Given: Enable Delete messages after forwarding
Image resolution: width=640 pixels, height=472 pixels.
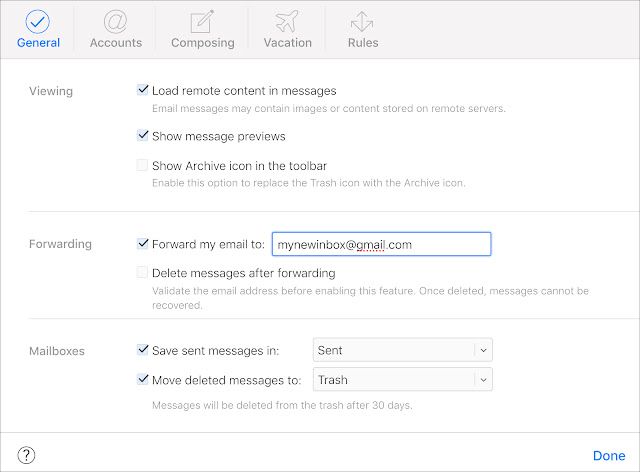Looking at the screenshot, I should pos(142,272).
